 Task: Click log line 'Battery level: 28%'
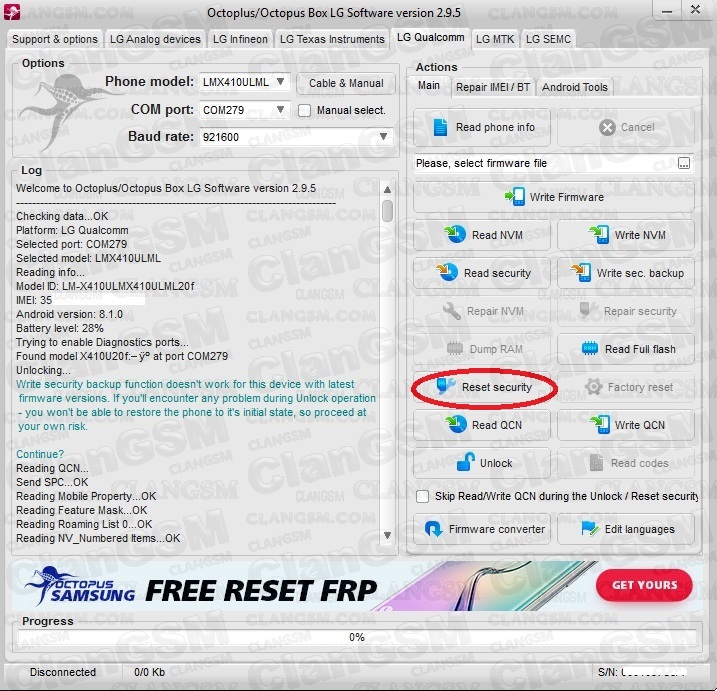[60, 328]
